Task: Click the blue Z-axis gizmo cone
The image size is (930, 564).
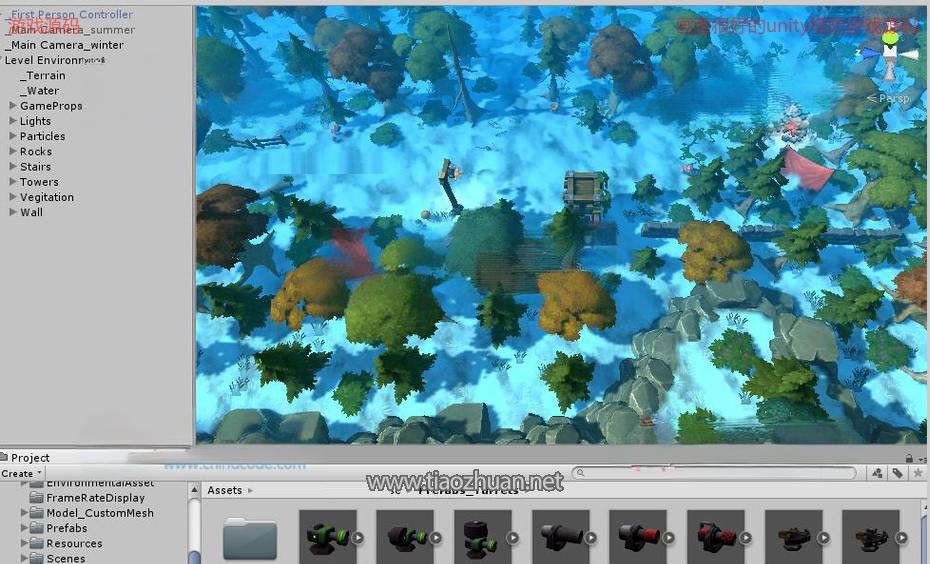Action: (x=871, y=53)
